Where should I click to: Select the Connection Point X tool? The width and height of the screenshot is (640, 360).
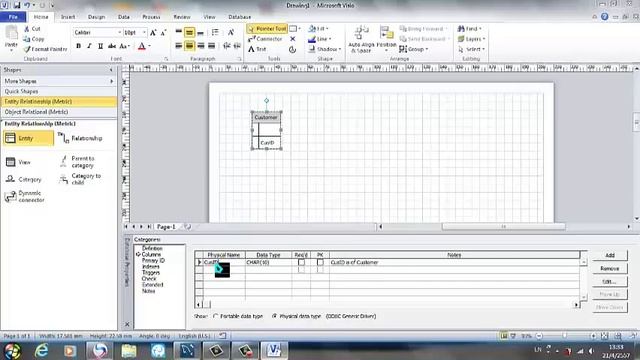(x=293, y=39)
